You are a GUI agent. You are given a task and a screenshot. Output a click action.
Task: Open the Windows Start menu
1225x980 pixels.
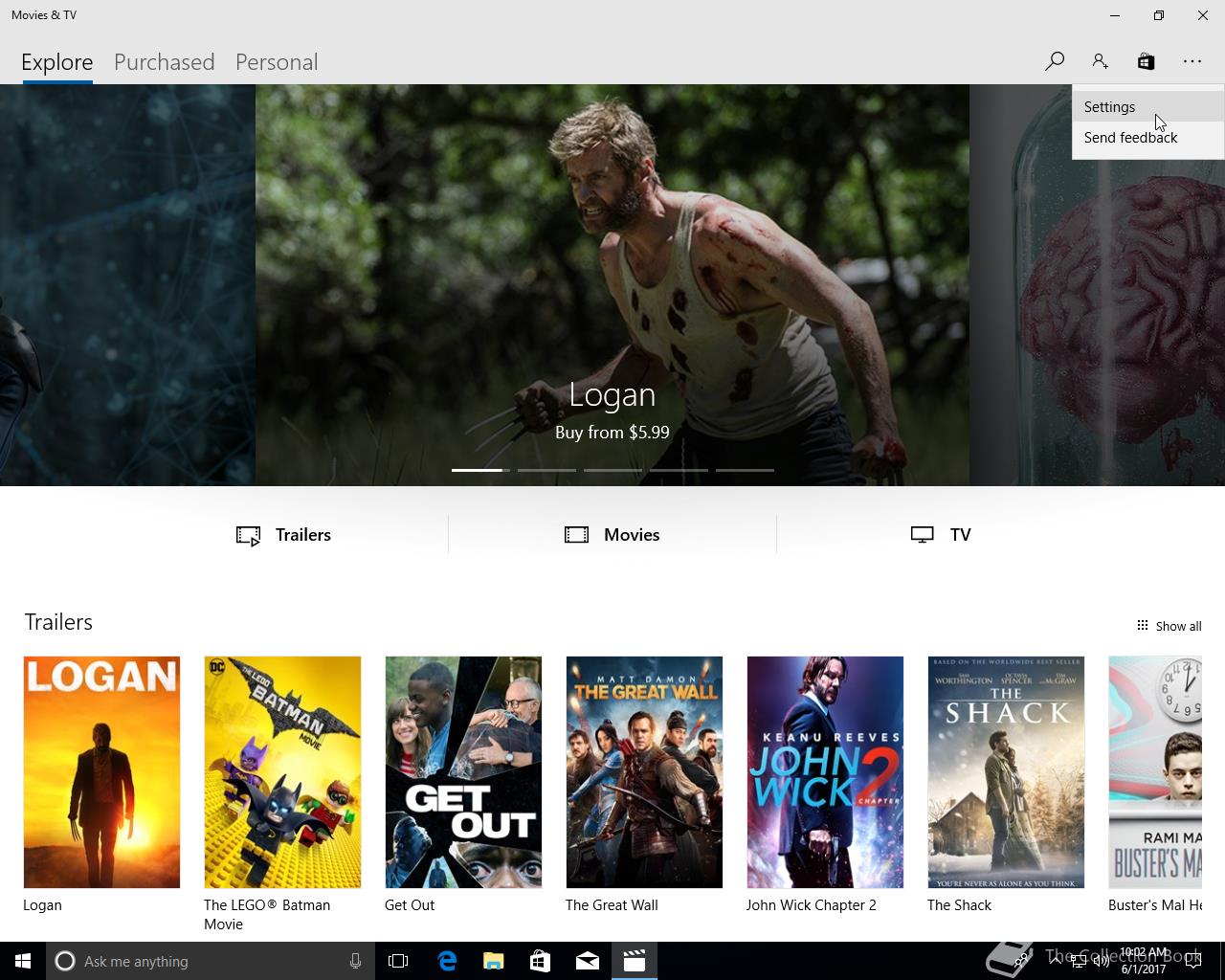click(23, 961)
